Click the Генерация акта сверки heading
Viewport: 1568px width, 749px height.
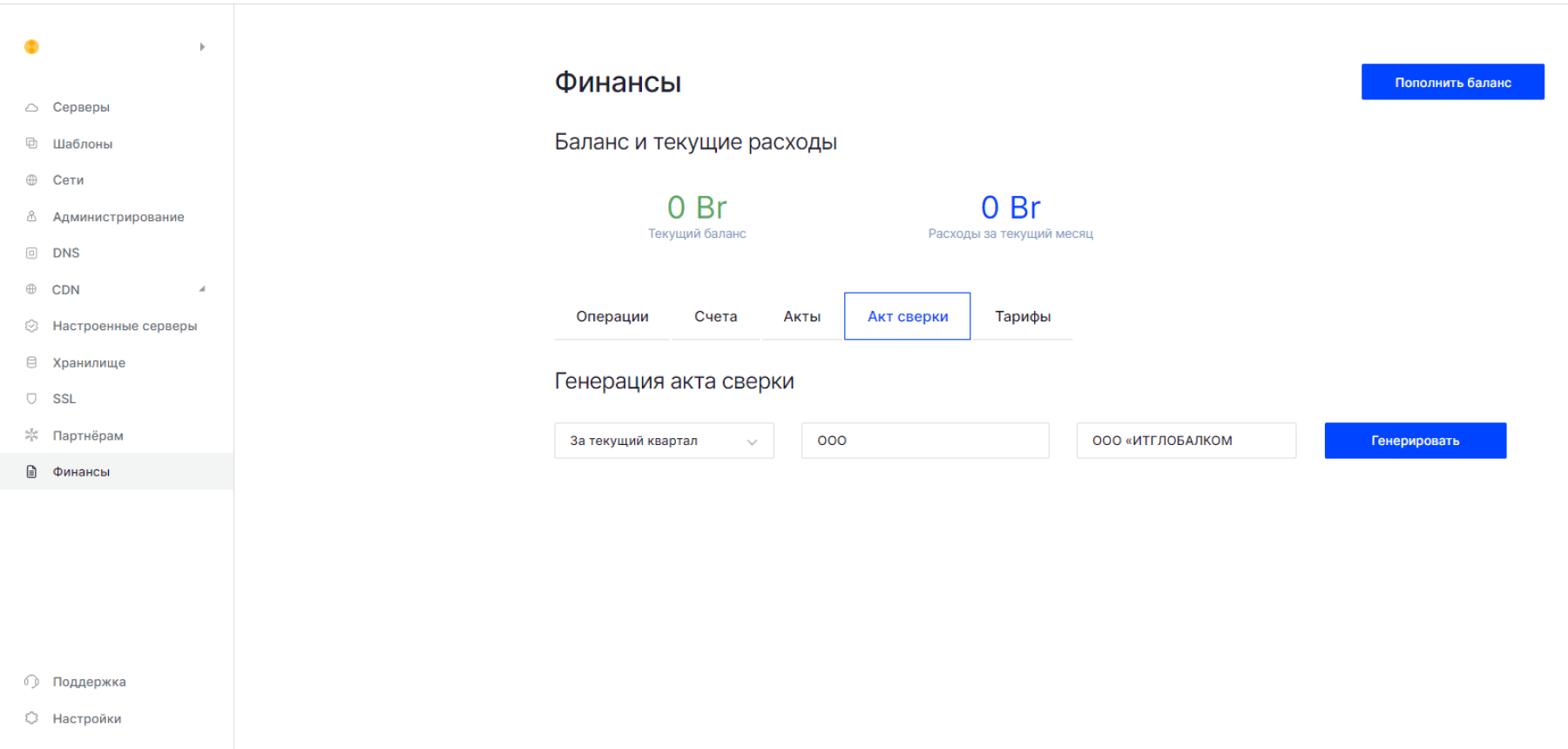coord(674,381)
